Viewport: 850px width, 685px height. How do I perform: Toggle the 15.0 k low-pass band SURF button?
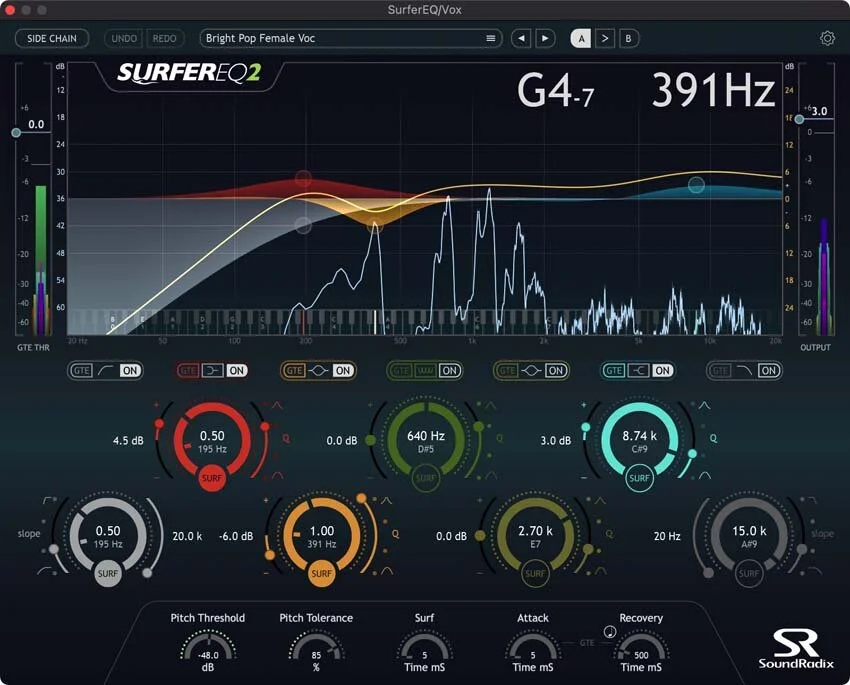749,573
